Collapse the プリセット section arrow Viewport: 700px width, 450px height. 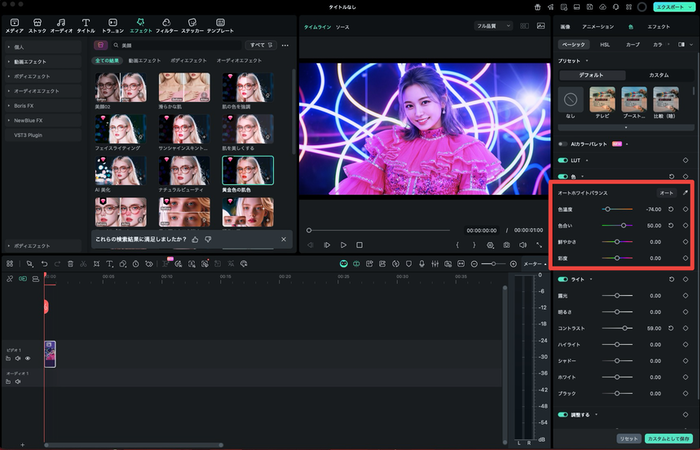click(x=587, y=61)
